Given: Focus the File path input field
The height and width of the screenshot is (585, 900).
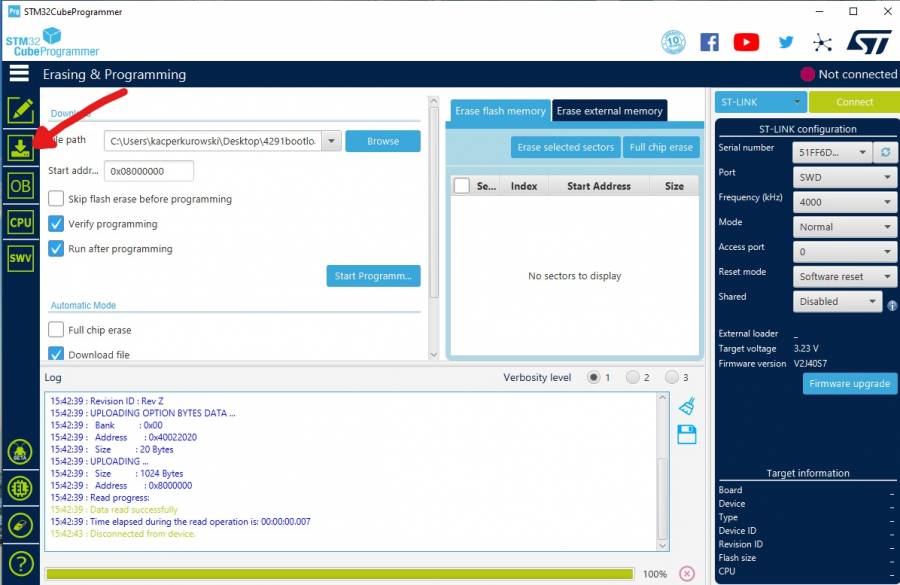Looking at the screenshot, I should (212, 141).
